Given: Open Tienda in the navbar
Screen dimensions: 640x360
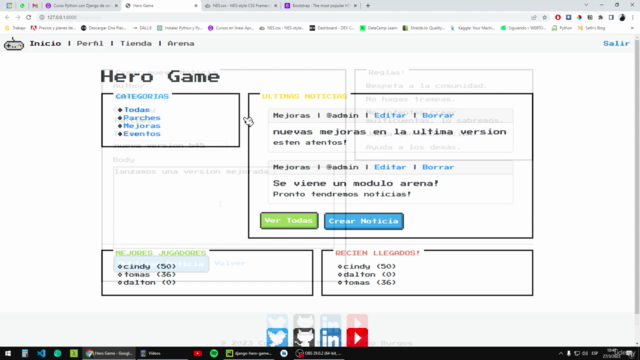Looking at the screenshot, I should pyautogui.click(x=136, y=43).
